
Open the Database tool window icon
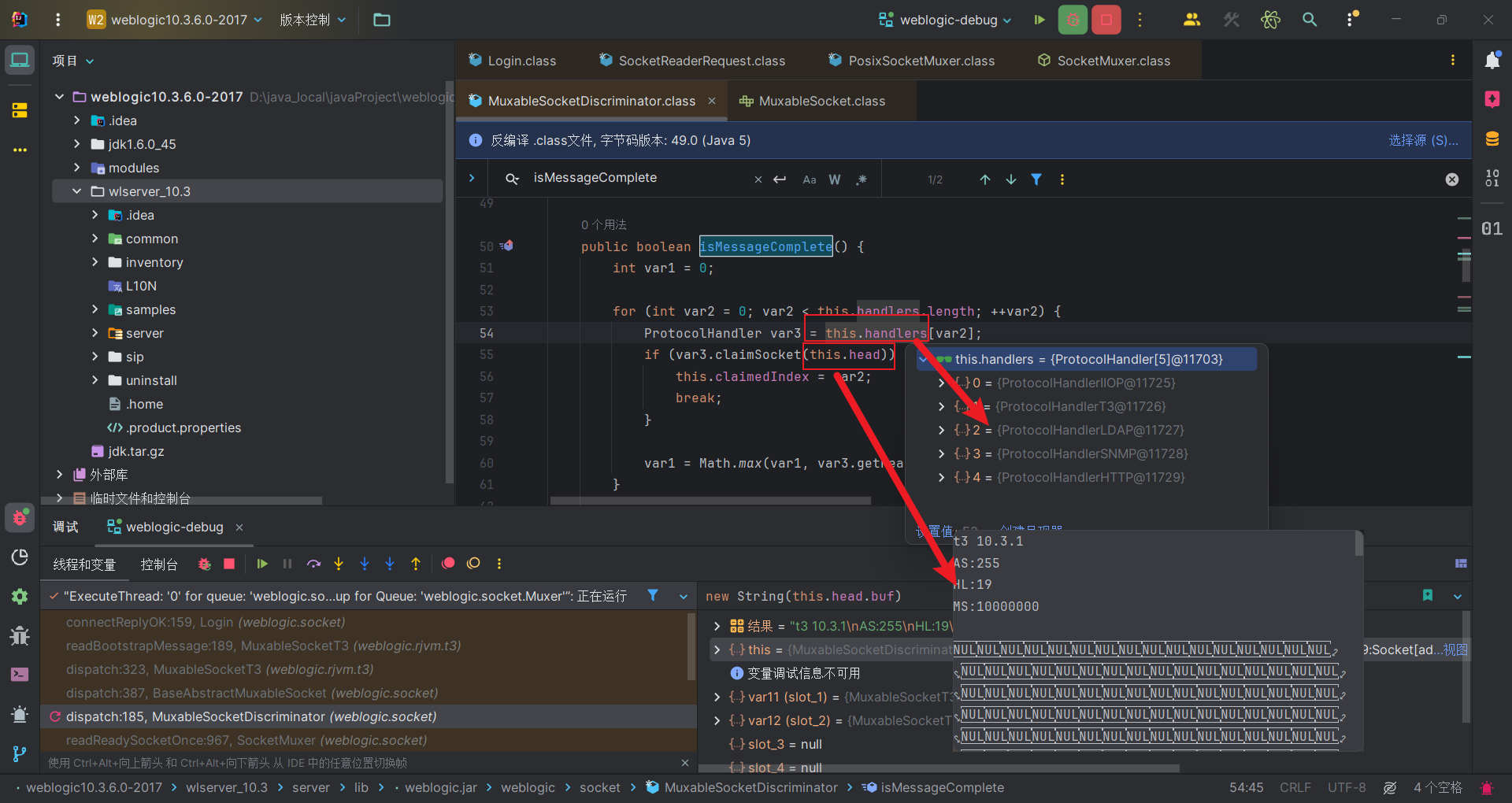coord(1492,139)
